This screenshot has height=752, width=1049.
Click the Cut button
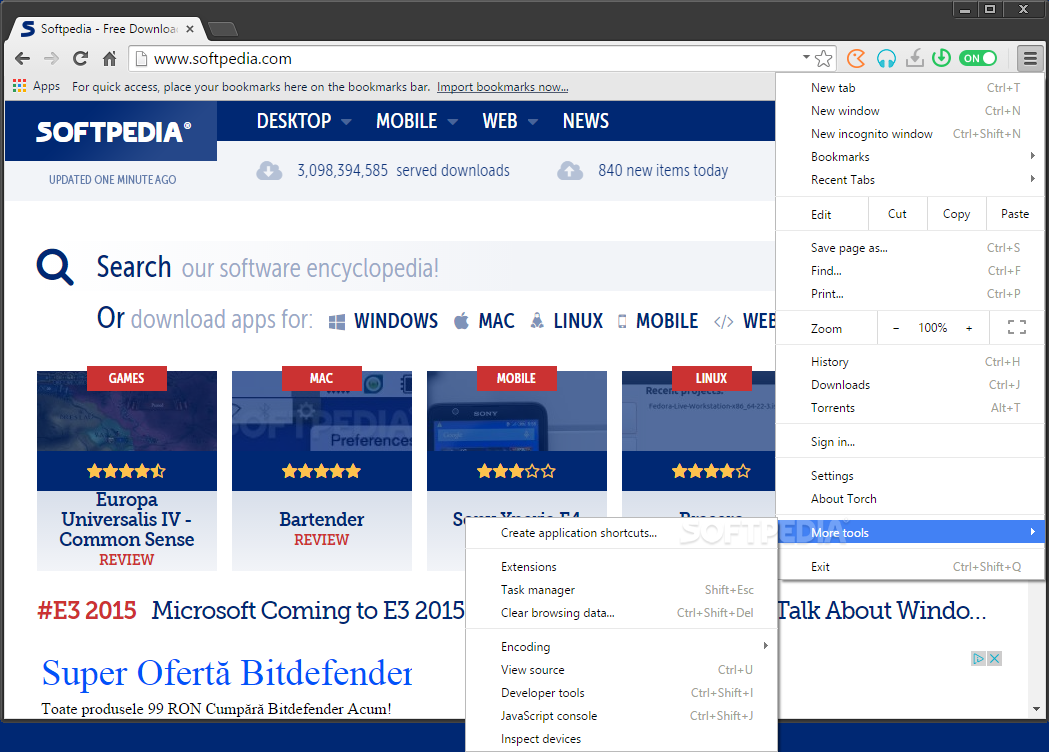[897, 213]
